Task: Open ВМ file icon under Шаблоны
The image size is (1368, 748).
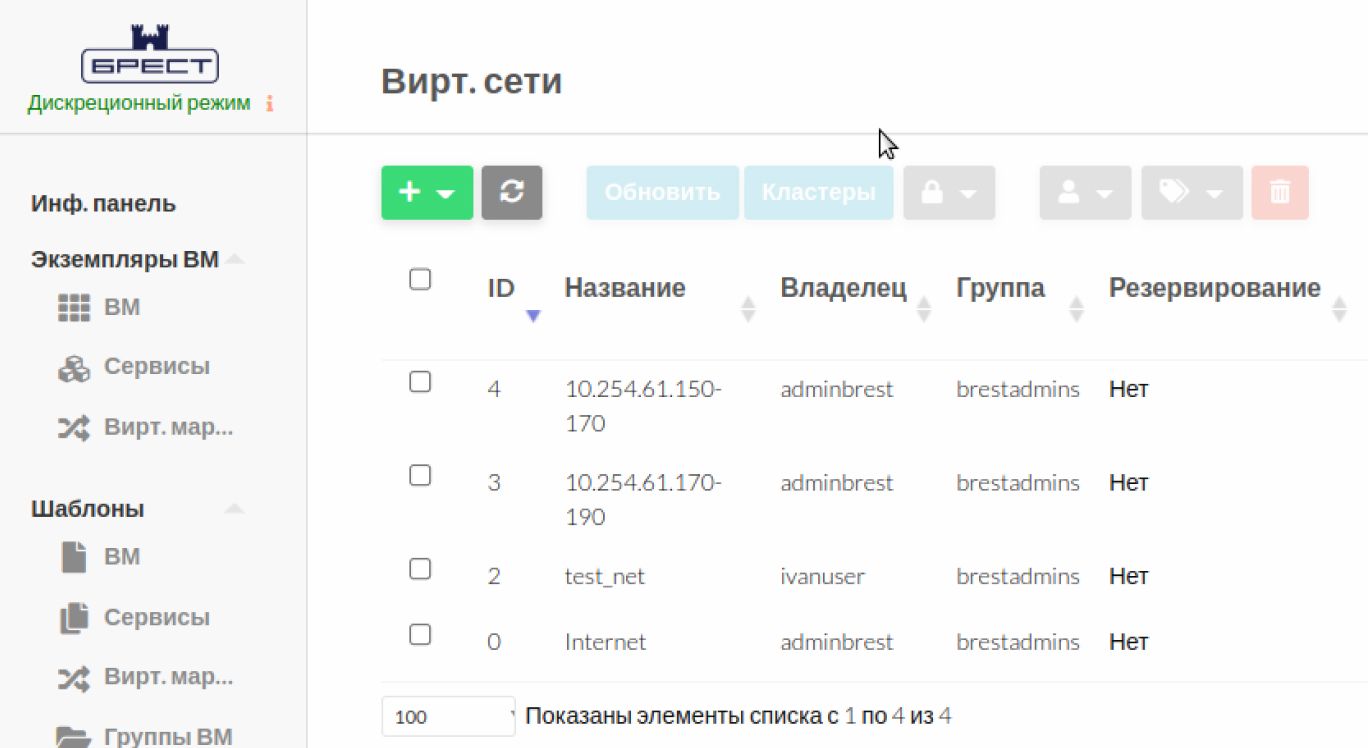Action: (74, 557)
